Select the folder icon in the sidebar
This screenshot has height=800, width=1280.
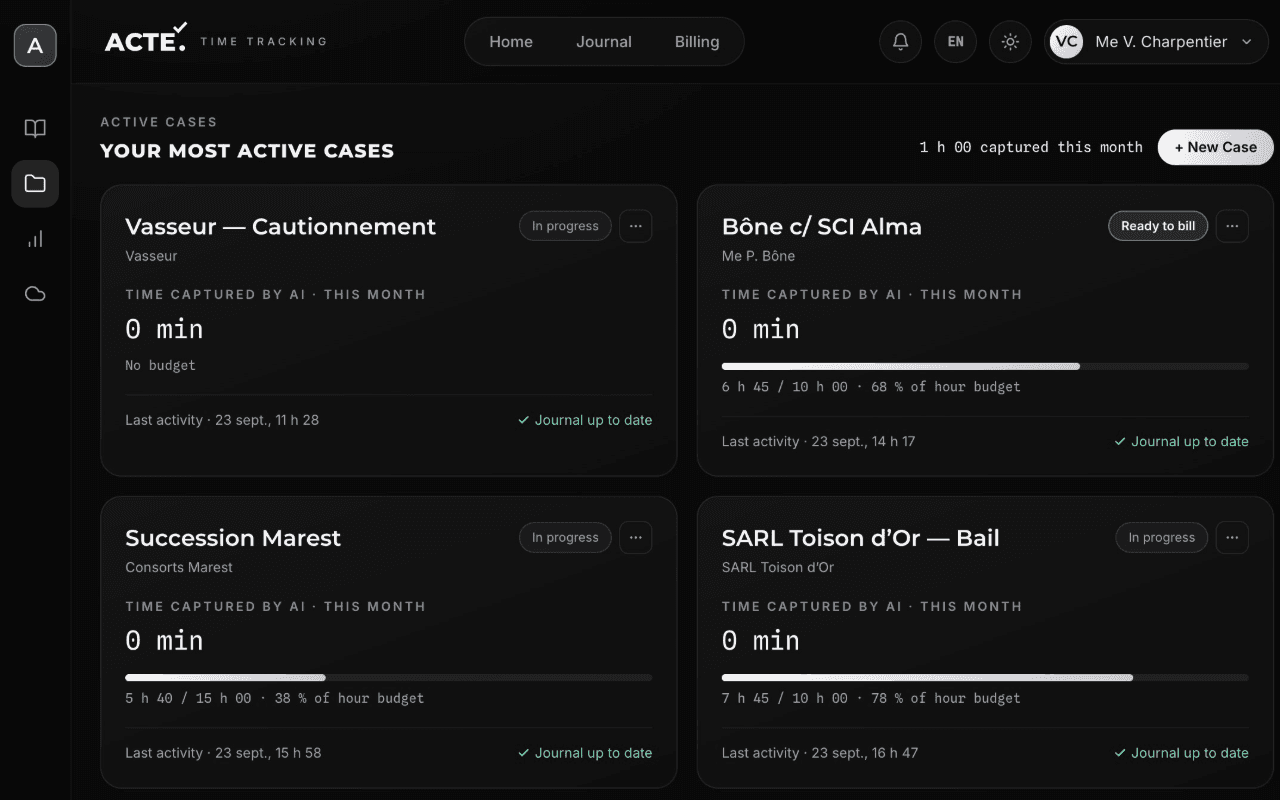click(x=35, y=183)
